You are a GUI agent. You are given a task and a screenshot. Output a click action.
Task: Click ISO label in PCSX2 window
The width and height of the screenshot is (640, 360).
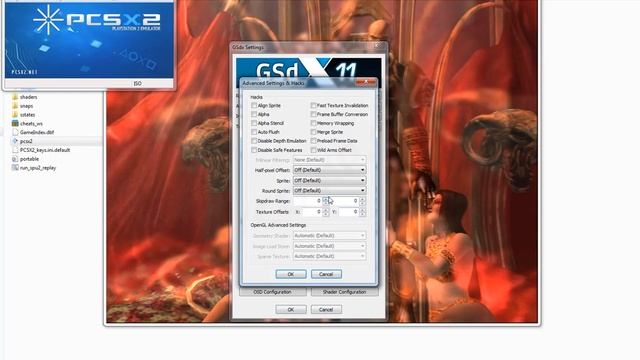click(x=138, y=83)
